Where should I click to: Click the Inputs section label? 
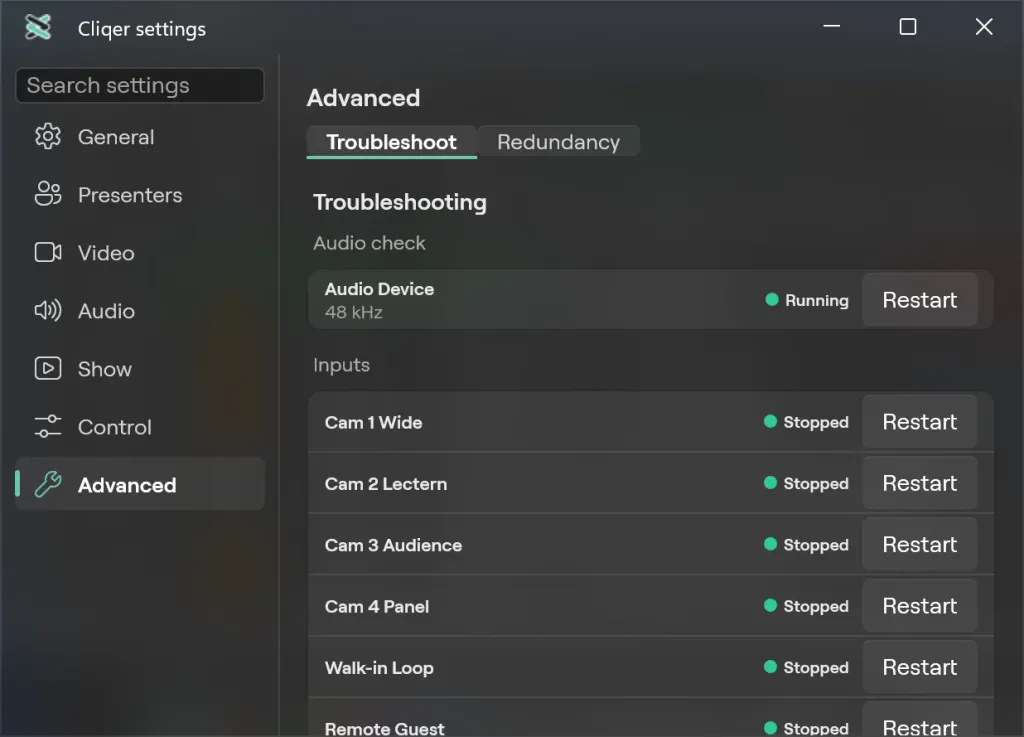[341, 365]
